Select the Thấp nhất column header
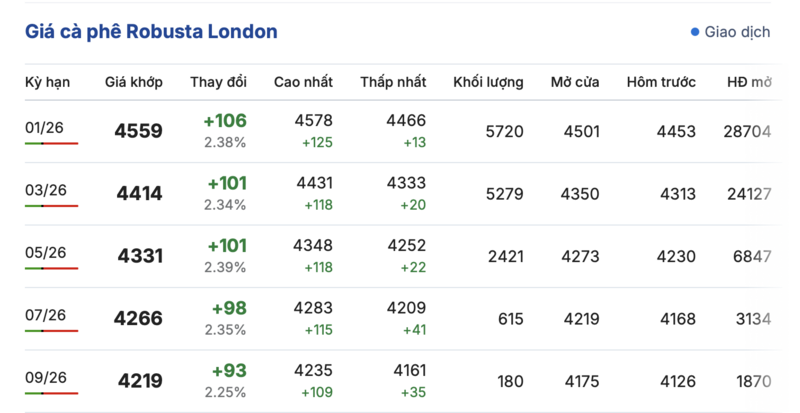Screen dimensions: 800x413 click(393, 82)
